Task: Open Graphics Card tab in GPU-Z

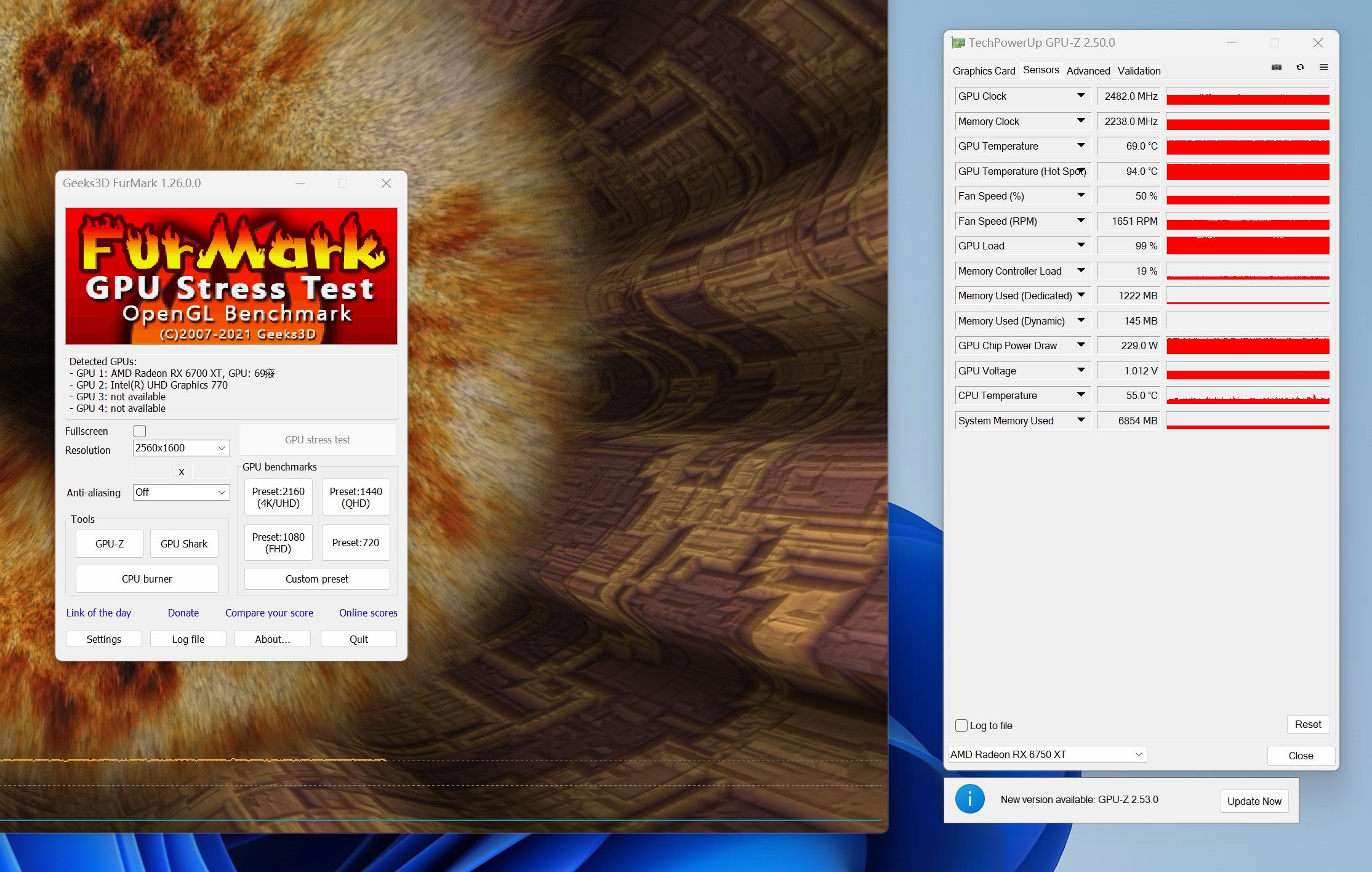Action: (x=983, y=71)
